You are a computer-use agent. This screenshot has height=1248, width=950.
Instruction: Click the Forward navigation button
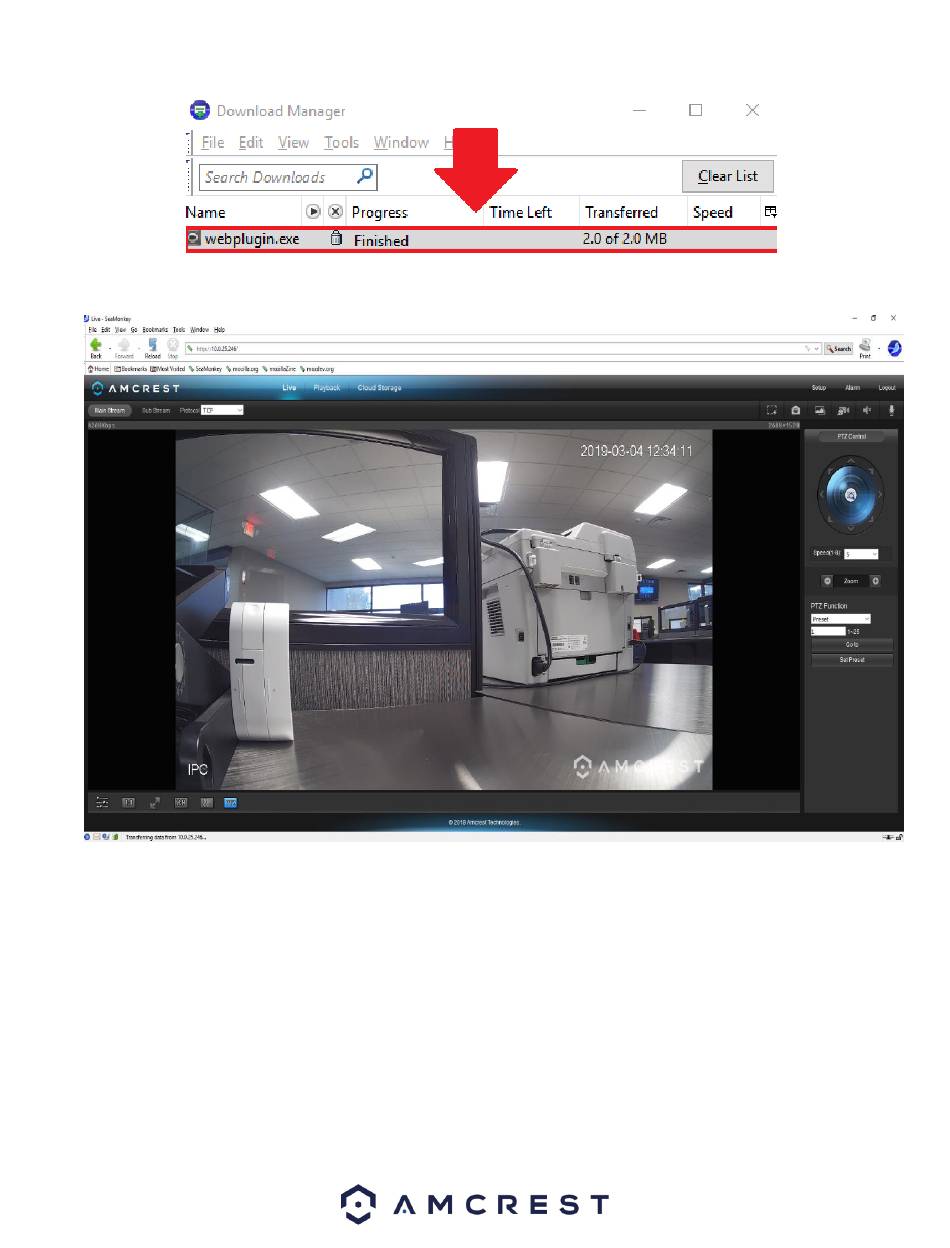(124, 347)
